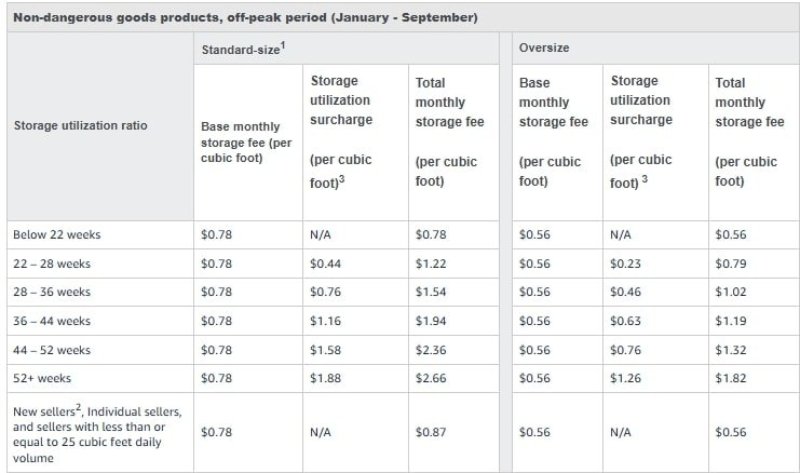Click the $2.66 total monthly storage fee cell
Viewport: 800px width, 473px height.
coord(430,380)
